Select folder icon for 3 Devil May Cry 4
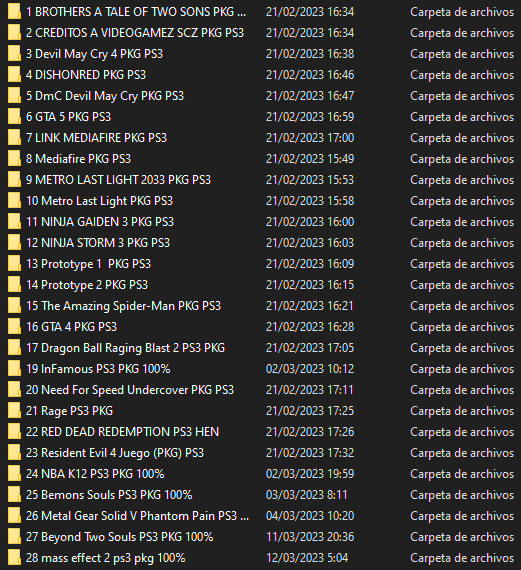The height and width of the screenshot is (570, 521). click(x=14, y=54)
